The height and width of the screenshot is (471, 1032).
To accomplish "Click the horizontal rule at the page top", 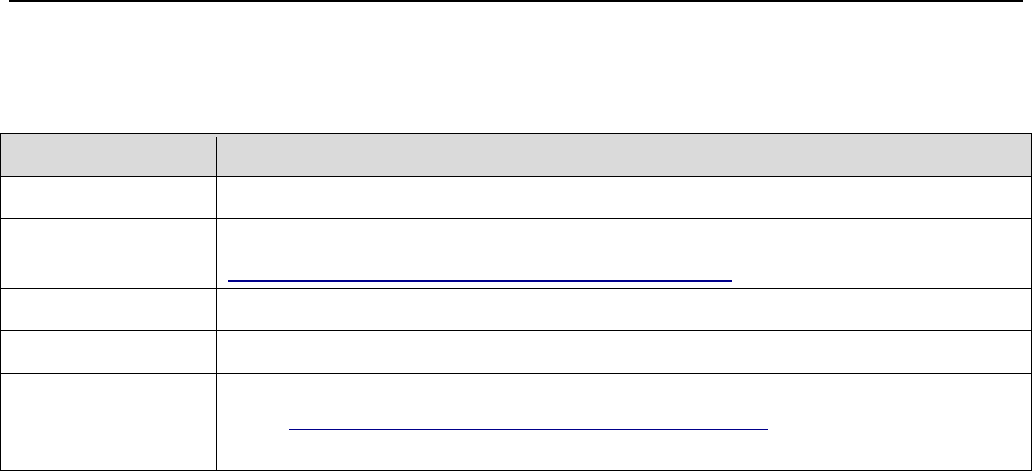I will pyautogui.click(x=516, y=1).
